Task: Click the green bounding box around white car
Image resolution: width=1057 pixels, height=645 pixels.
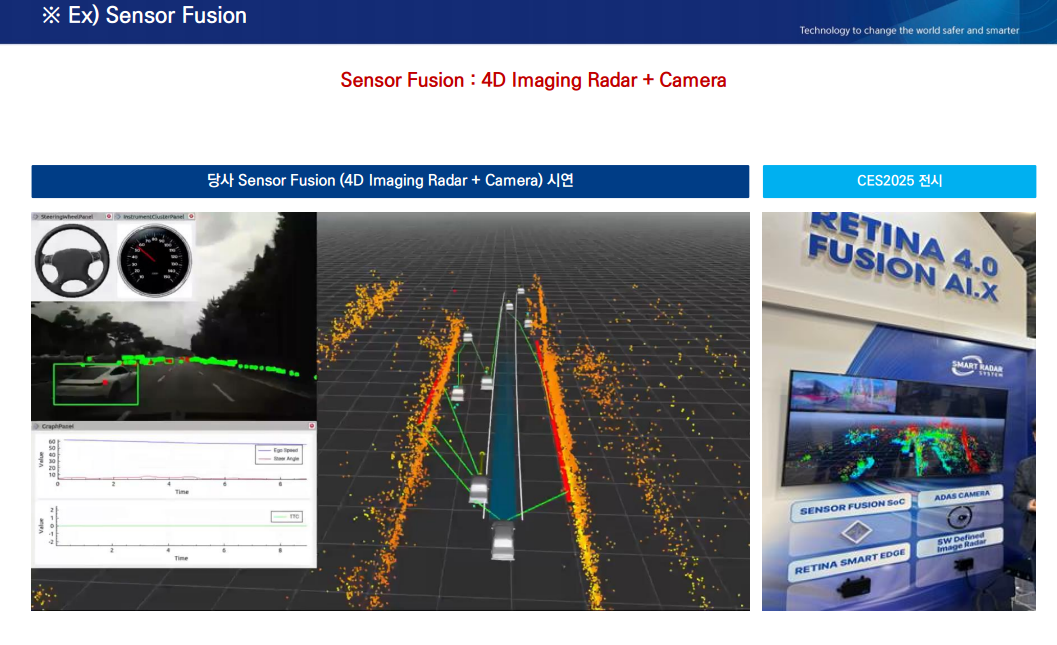Action: click(96, 384)
